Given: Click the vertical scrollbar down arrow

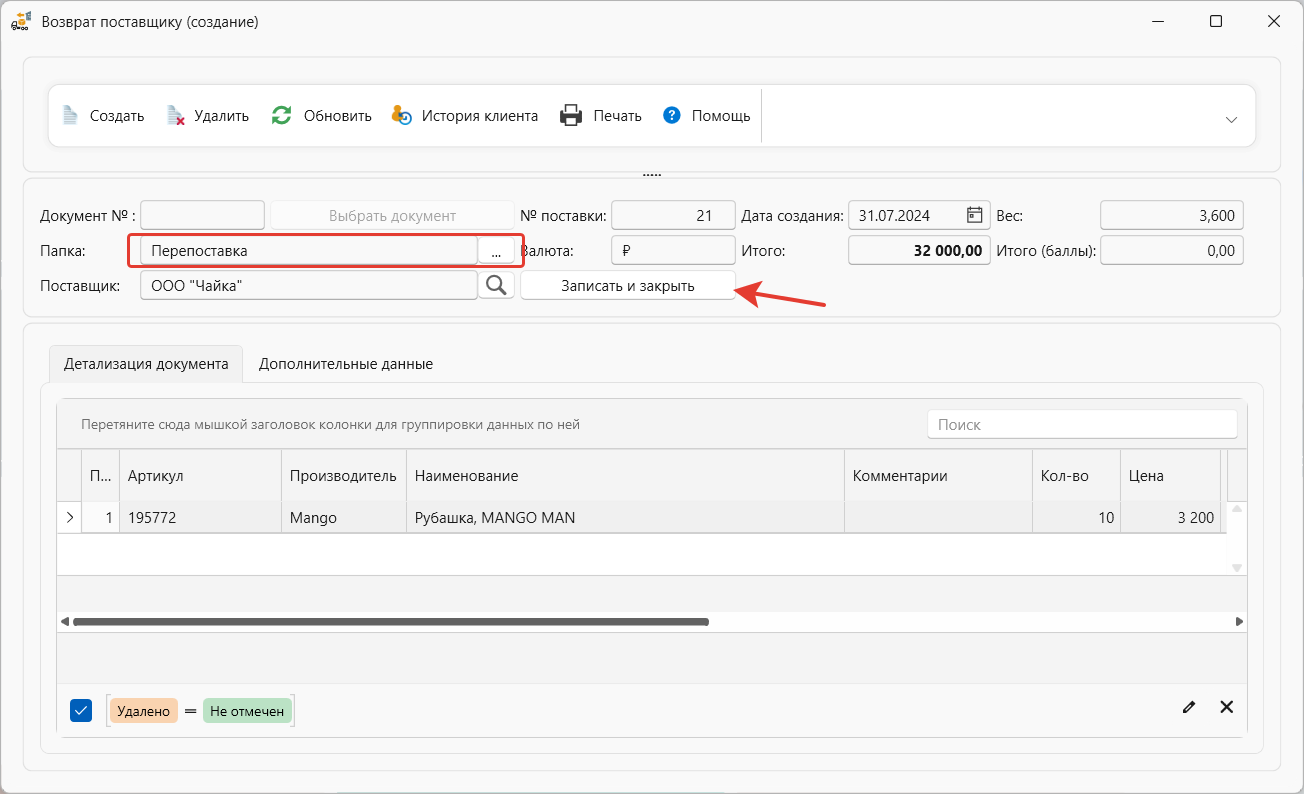Looking at the screenshot, I should click(x=1236, y=567).
